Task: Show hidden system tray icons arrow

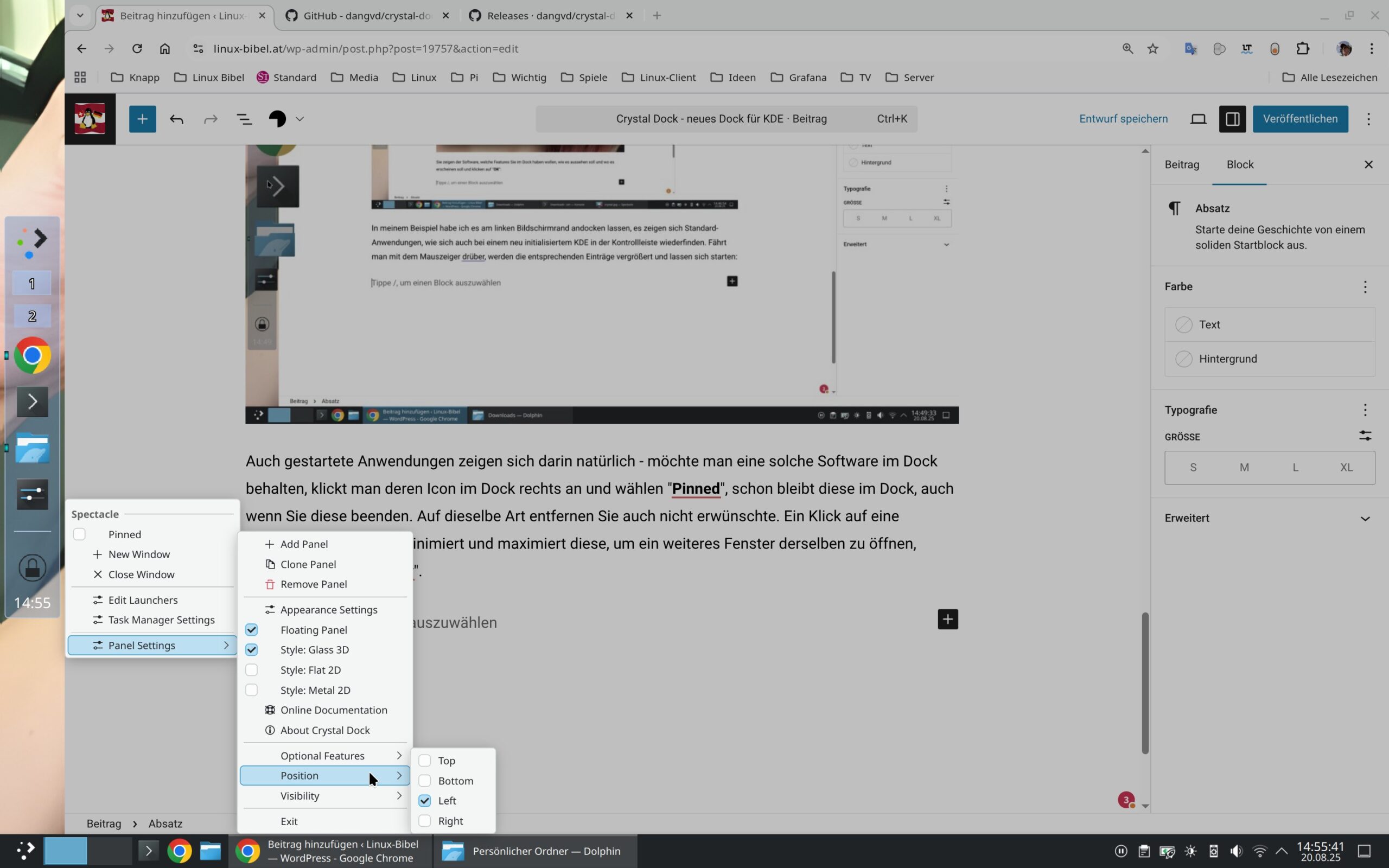Action: pos(1282,851)
